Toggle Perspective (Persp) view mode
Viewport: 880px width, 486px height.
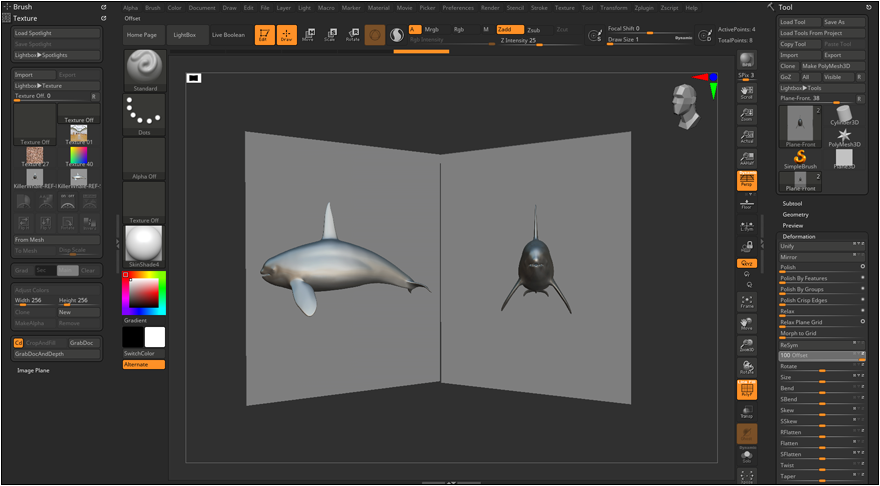747,181
